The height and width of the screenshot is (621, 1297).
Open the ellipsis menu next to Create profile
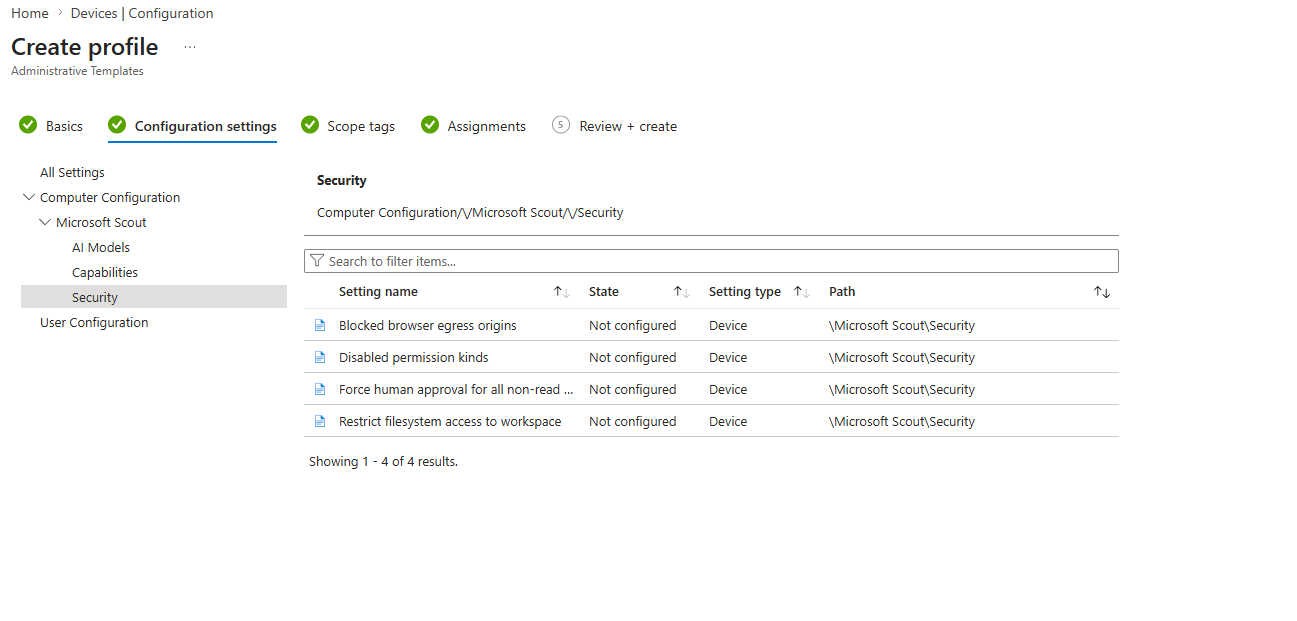click(190, 47)
